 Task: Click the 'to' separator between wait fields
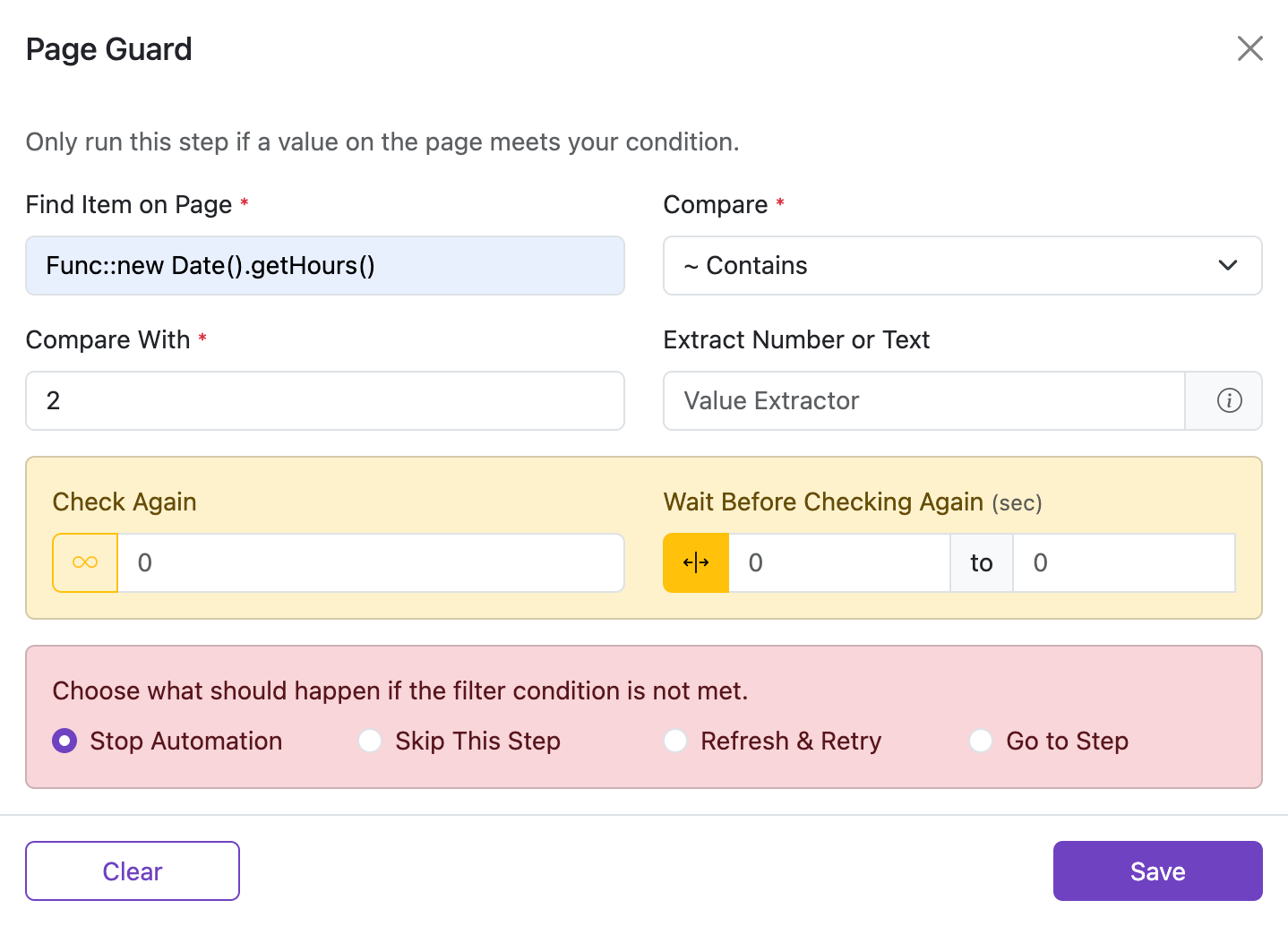[981, 562]
